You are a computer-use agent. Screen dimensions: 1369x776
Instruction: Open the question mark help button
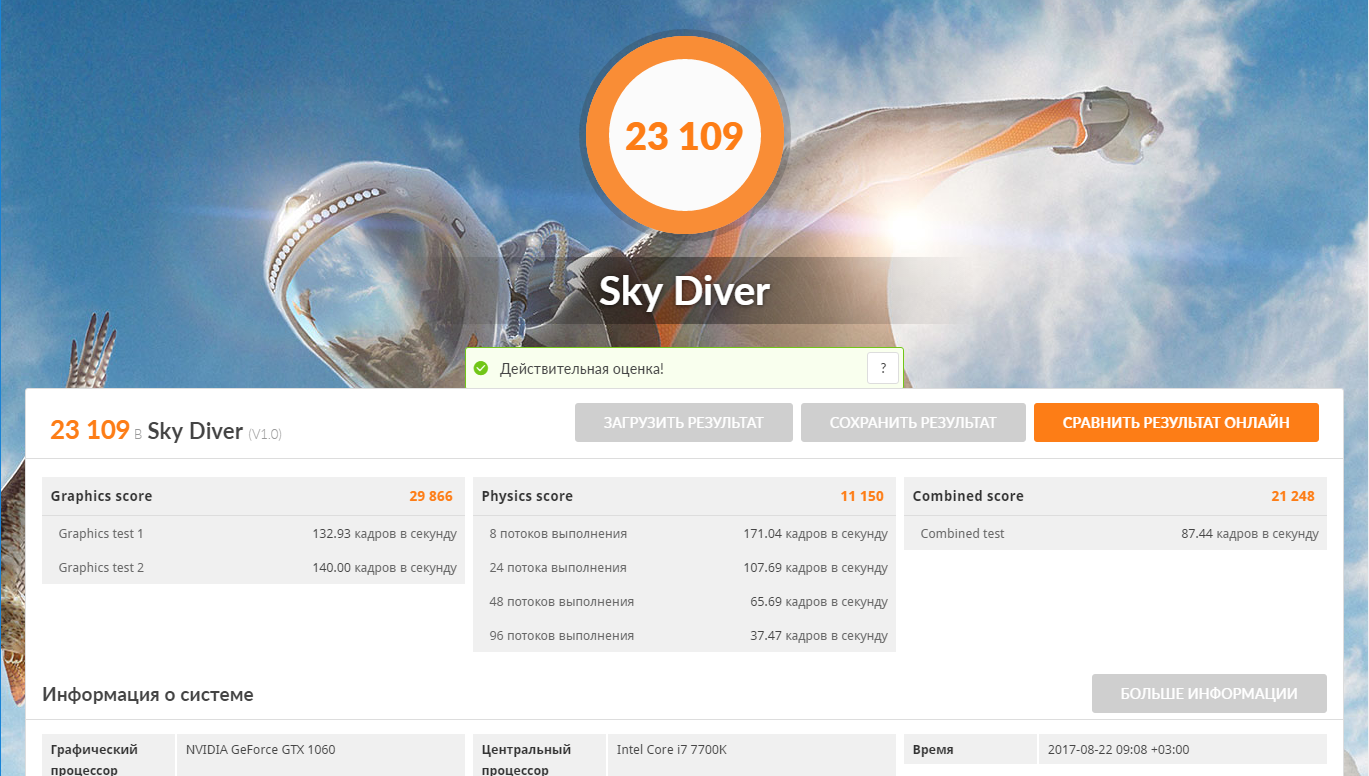tap(882, 369)
